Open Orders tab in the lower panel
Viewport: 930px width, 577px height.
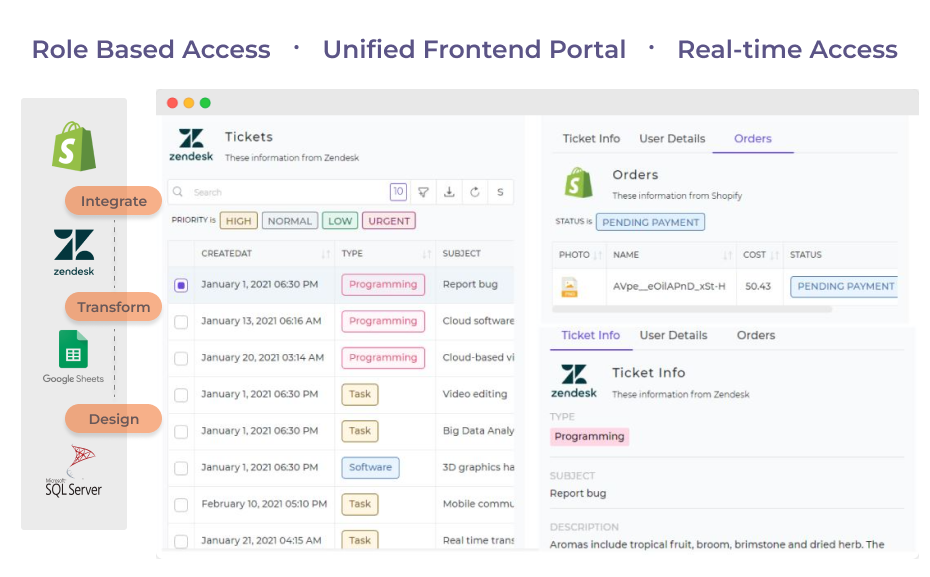(x=756, y=336)
